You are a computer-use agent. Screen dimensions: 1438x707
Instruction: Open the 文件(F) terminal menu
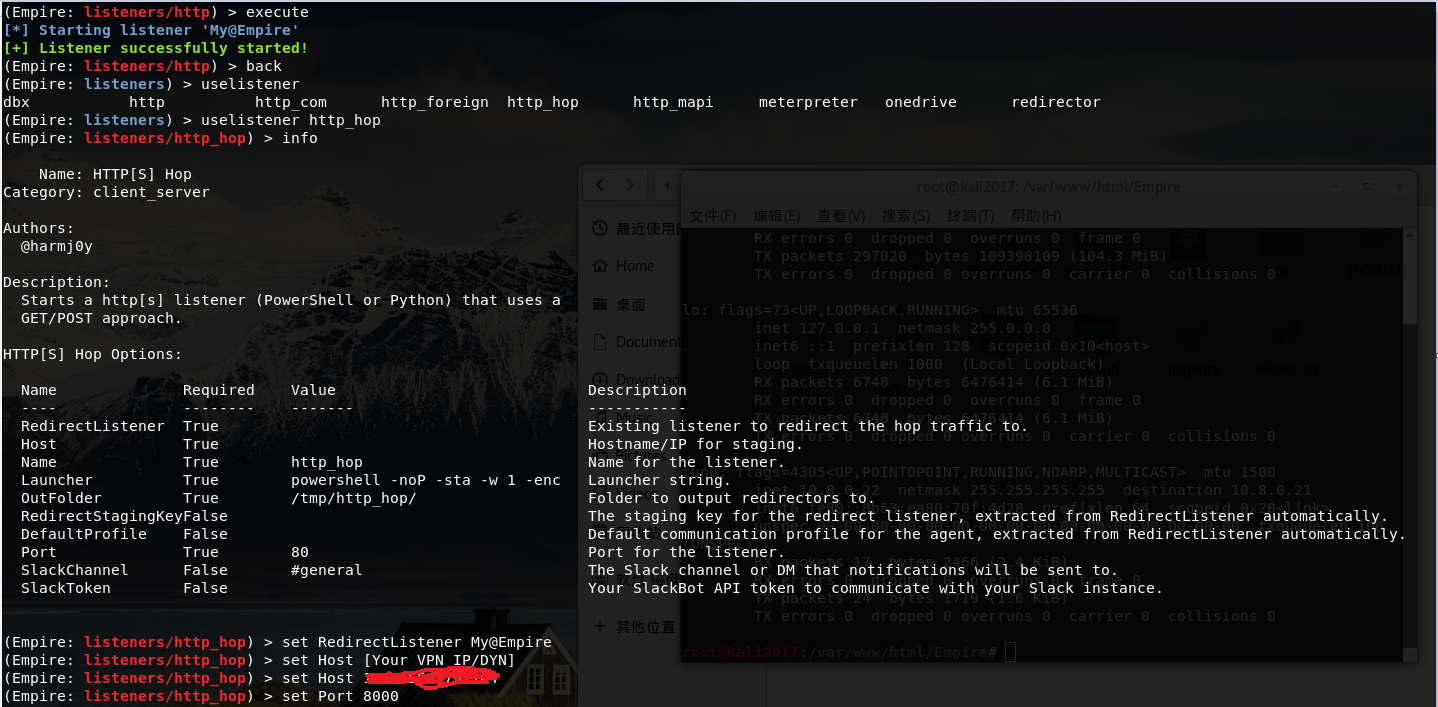tap(712, 216)
